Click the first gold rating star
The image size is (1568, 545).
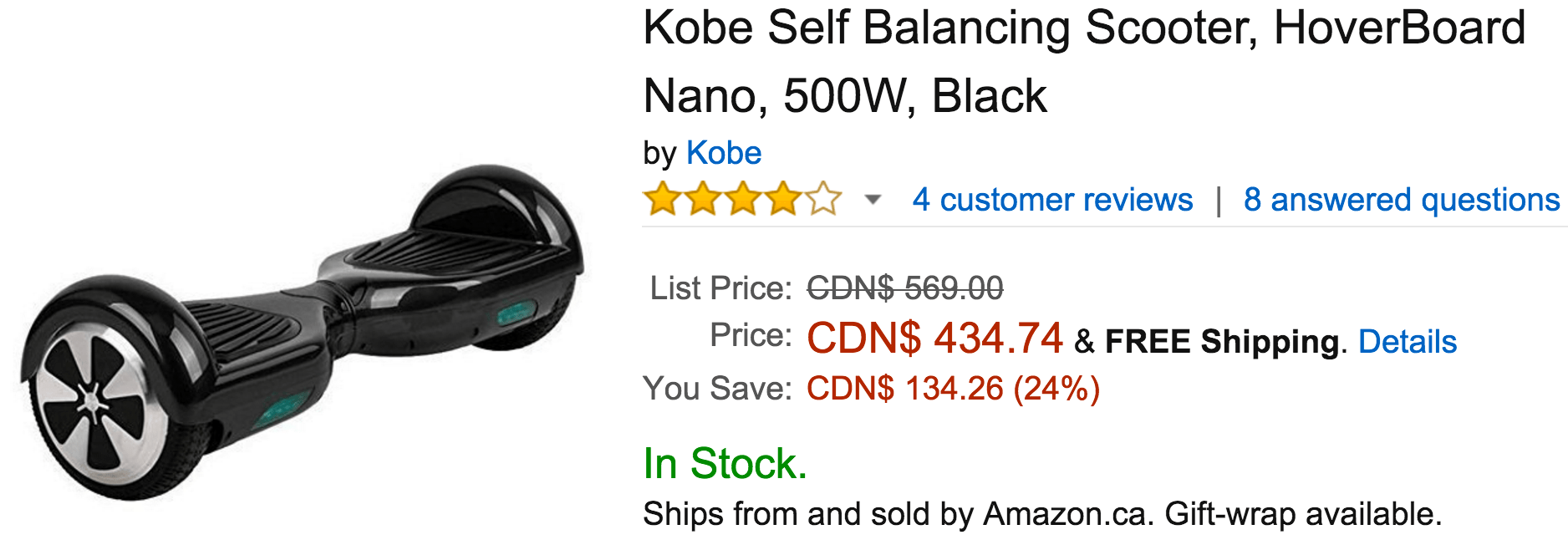(662, 200)
